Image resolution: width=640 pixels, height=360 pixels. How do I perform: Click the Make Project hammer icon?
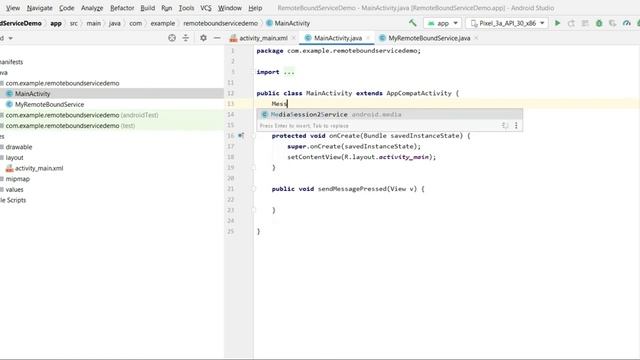pyautogui.click(x=413, y=23)
